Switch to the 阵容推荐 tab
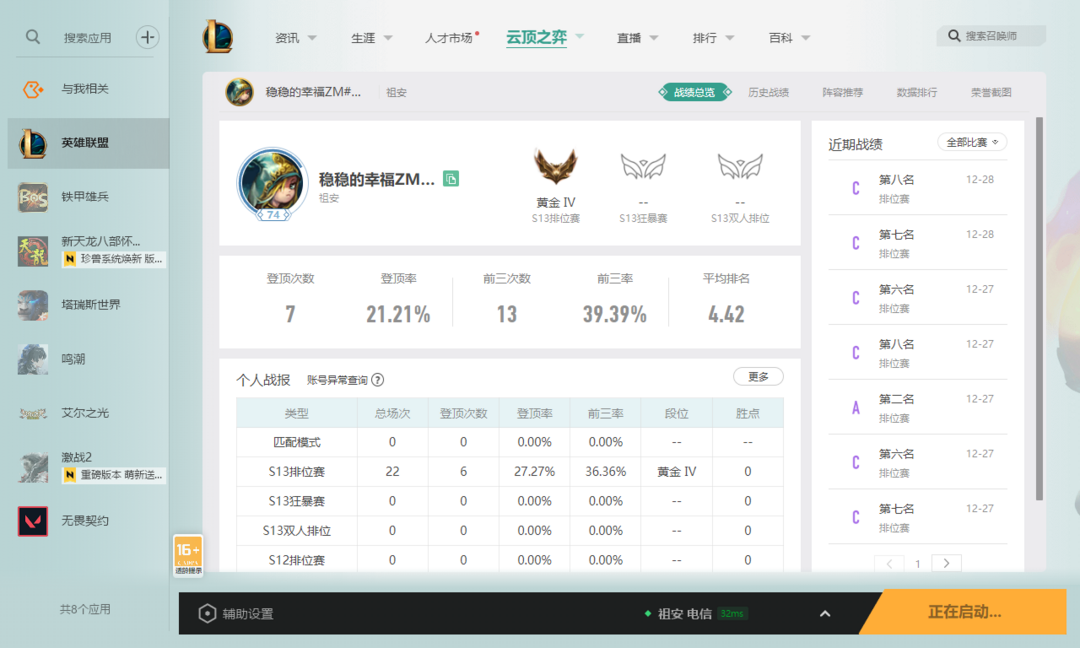Viewport: 1080px width, 648px height. (842, 92)
